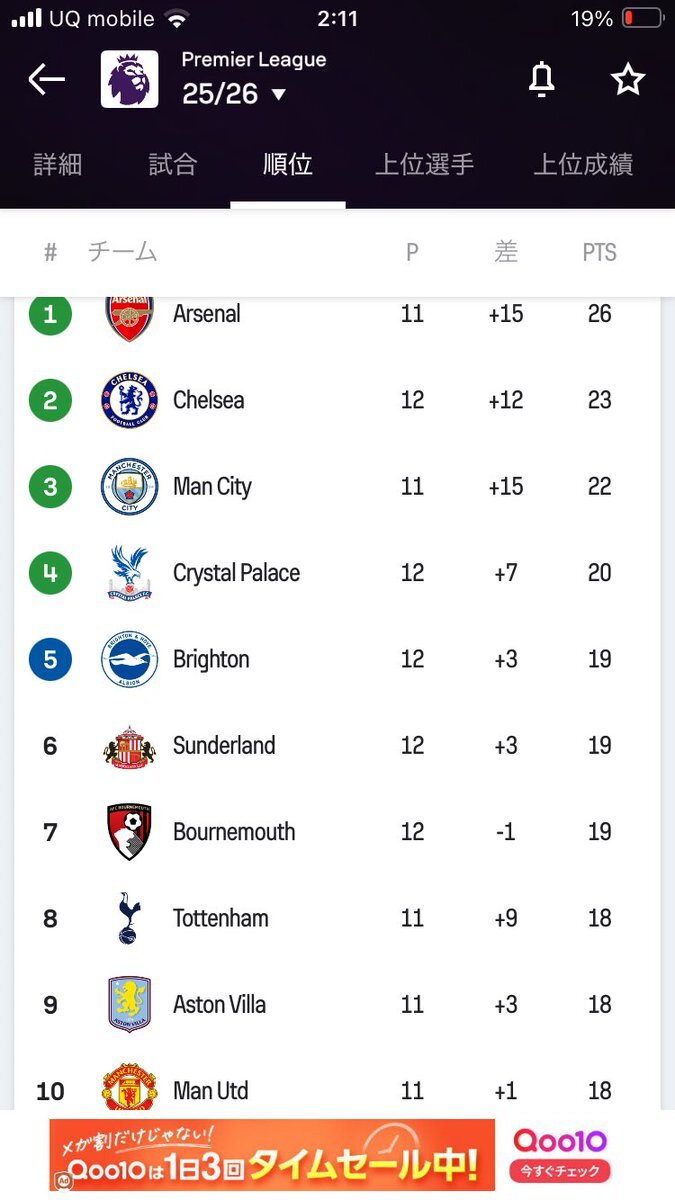The image size is (675, 1200).
Task: Open the 25/26 season dropdown
Action: (x=235, y=94)
